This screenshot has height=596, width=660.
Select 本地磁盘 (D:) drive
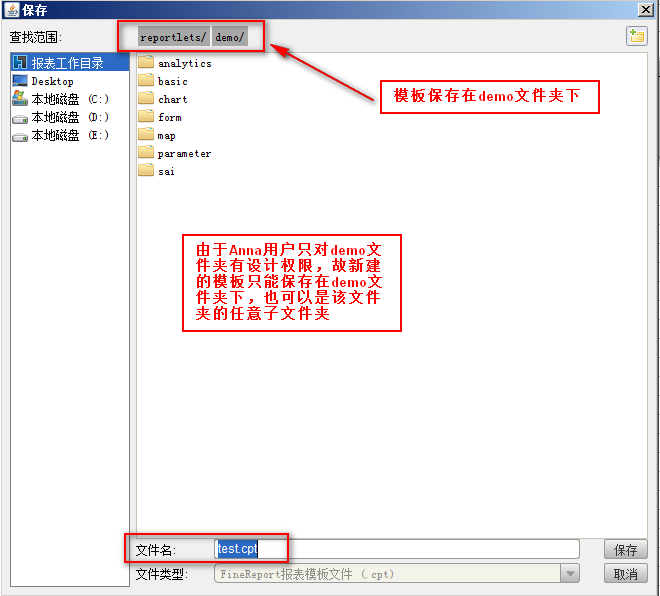[70, 117]
